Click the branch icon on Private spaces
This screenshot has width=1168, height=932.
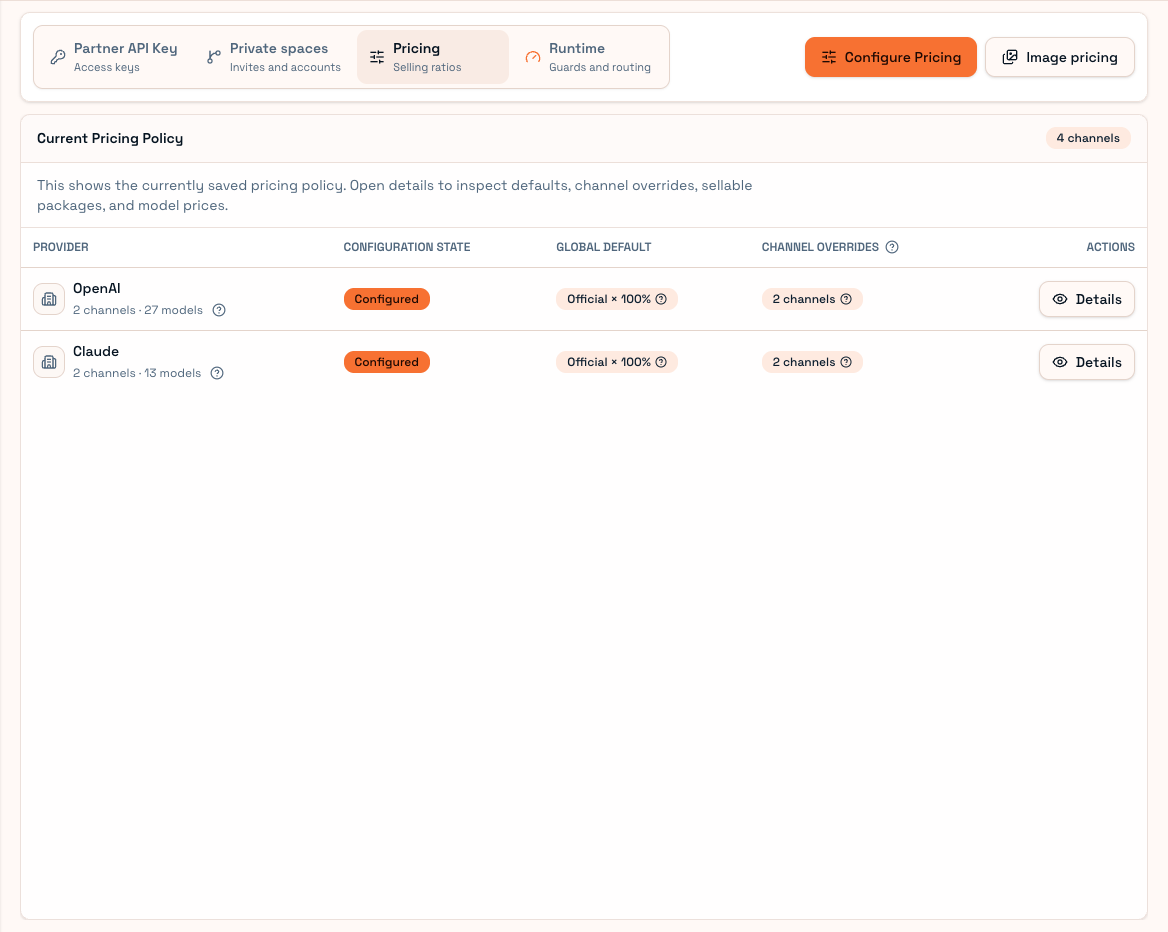tap(214, 57)
